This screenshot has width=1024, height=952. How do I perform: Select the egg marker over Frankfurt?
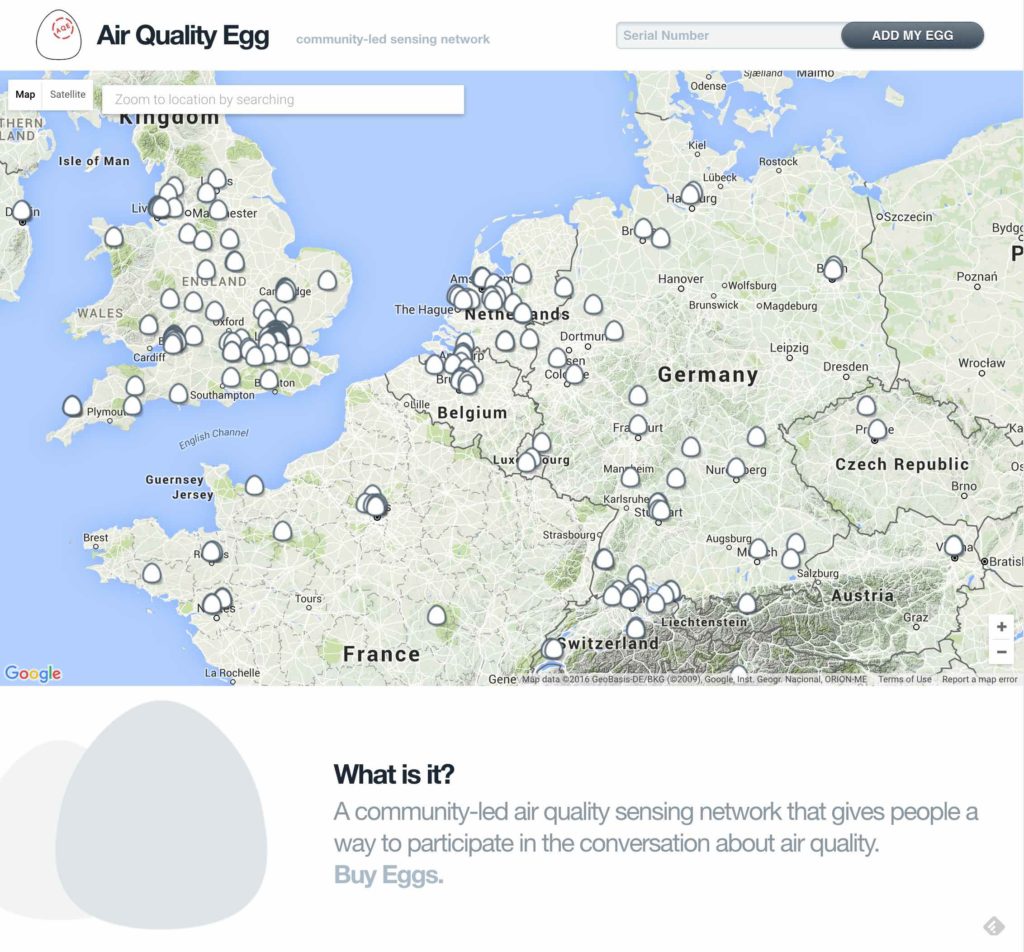pos(638,426)
